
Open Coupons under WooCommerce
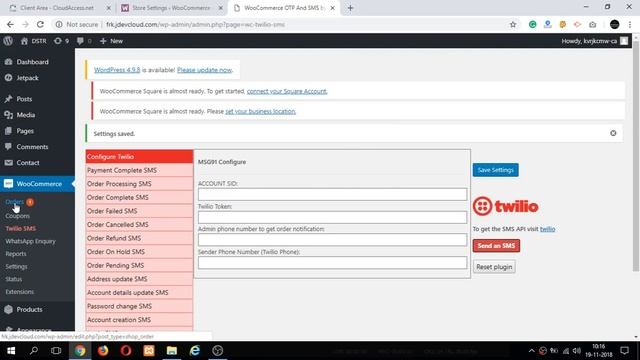[x=18, y=216]
